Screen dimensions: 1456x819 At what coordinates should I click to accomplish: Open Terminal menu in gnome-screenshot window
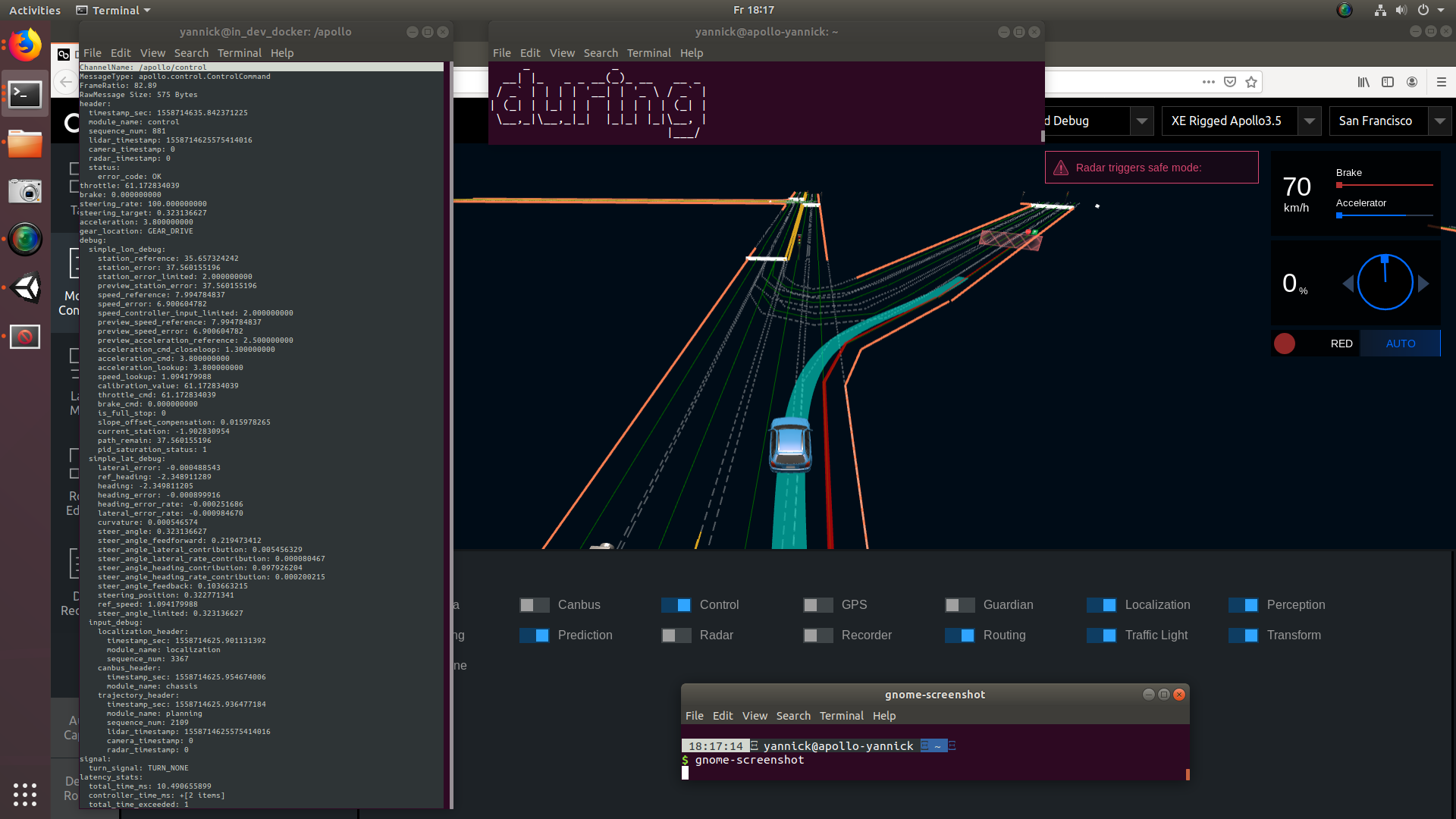[x=842, y=716]
